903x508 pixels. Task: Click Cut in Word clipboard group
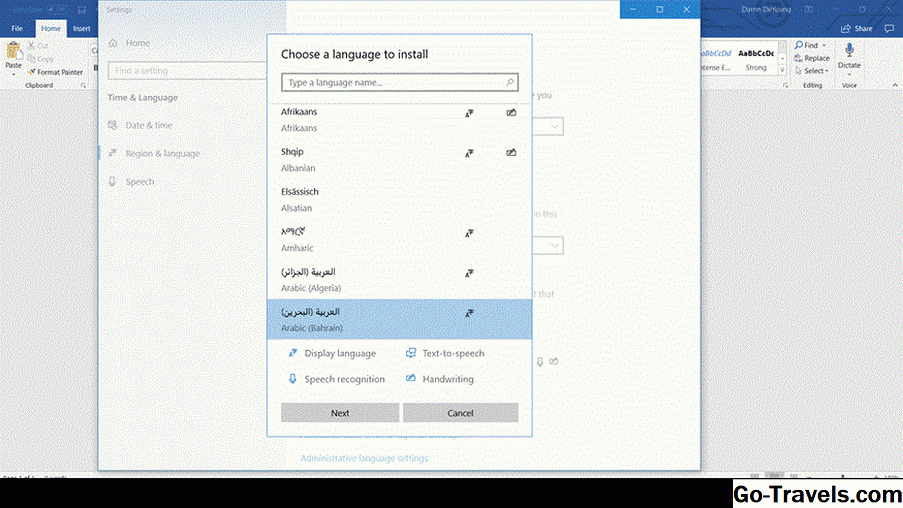point(38,45)
